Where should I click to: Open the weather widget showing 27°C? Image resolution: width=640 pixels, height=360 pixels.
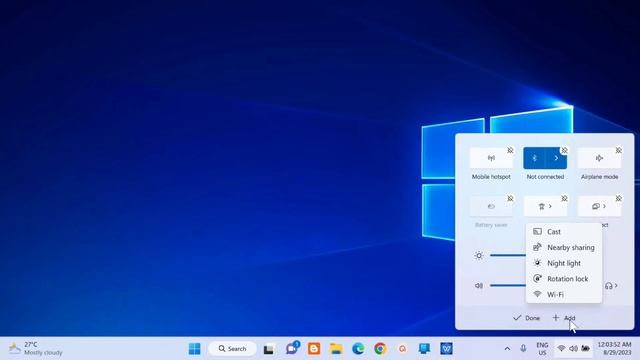[36, 349]
